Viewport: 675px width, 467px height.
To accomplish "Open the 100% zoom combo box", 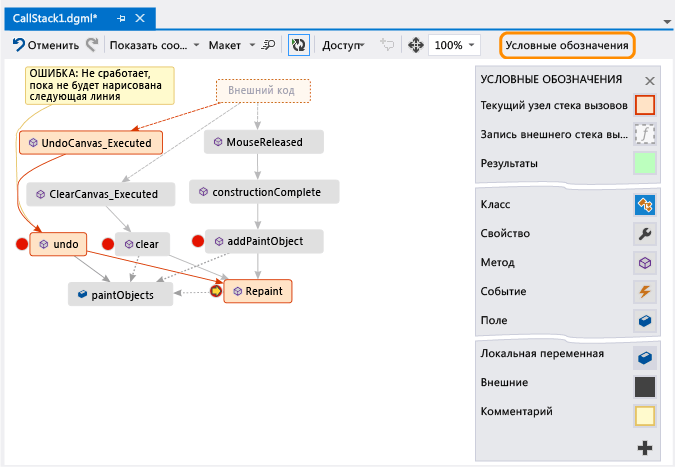I will pos(454,45).
